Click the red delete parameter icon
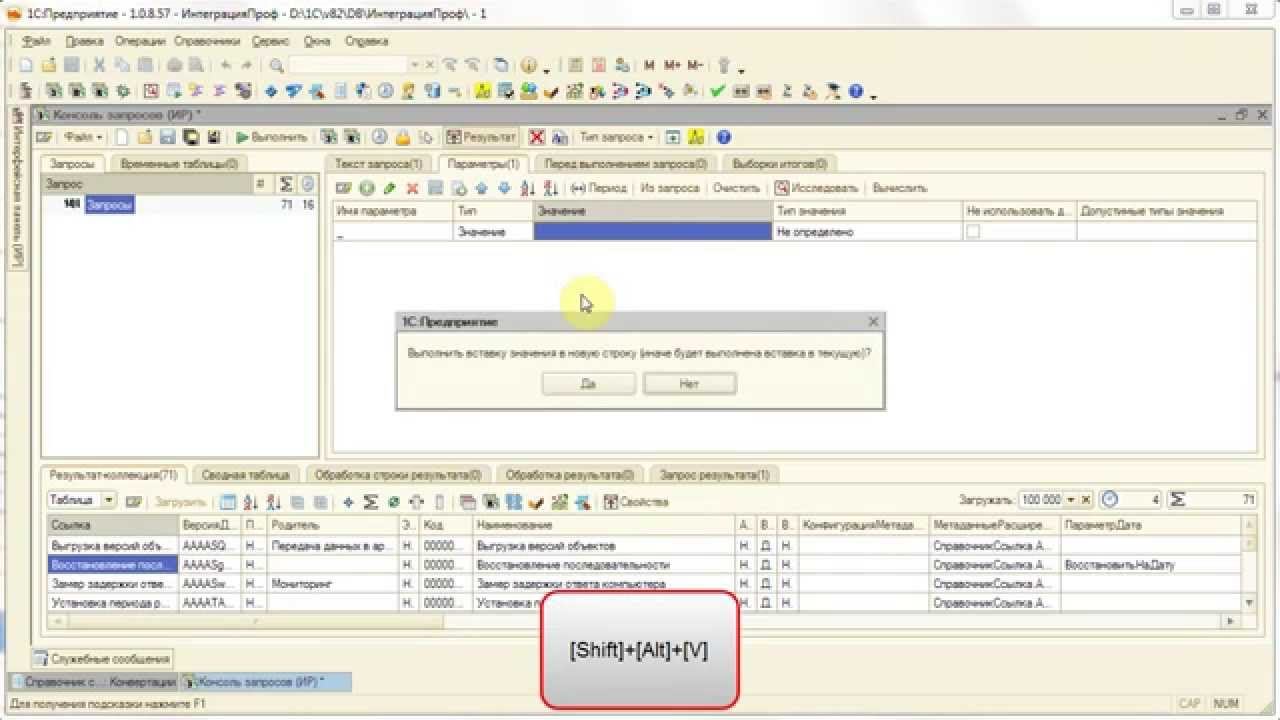Screen dimensions: 1280x720 412,188
